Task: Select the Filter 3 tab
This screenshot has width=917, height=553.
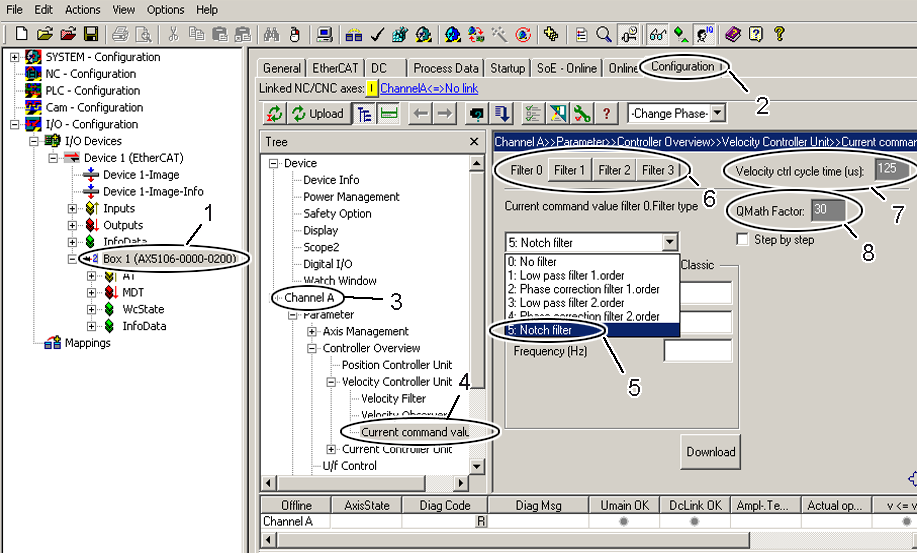Action: (x=658, y=170)
